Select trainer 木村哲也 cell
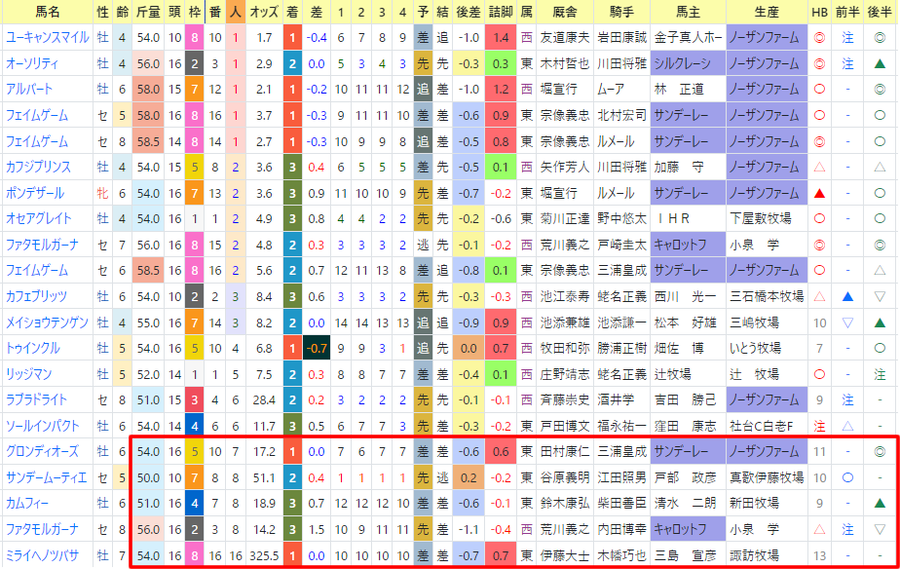 tap(565, 64)
